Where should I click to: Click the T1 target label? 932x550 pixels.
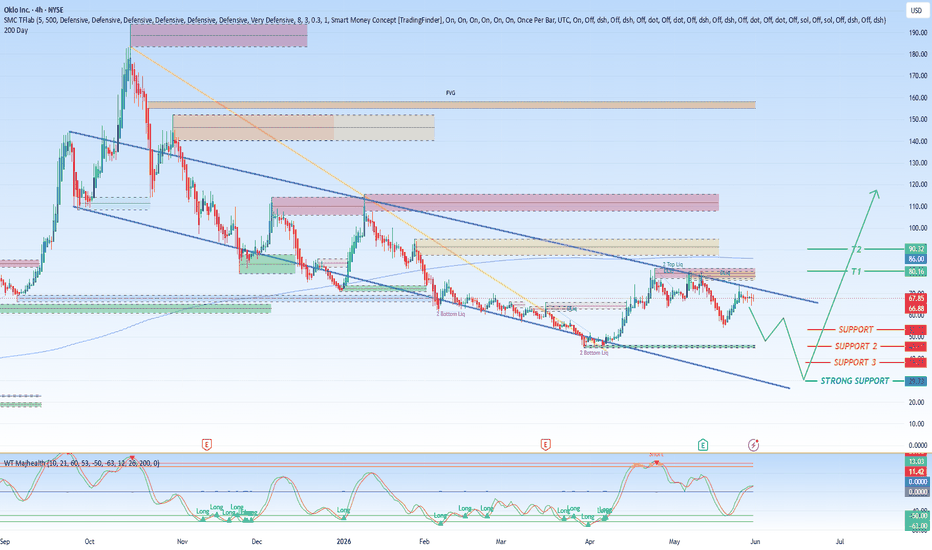856,271
